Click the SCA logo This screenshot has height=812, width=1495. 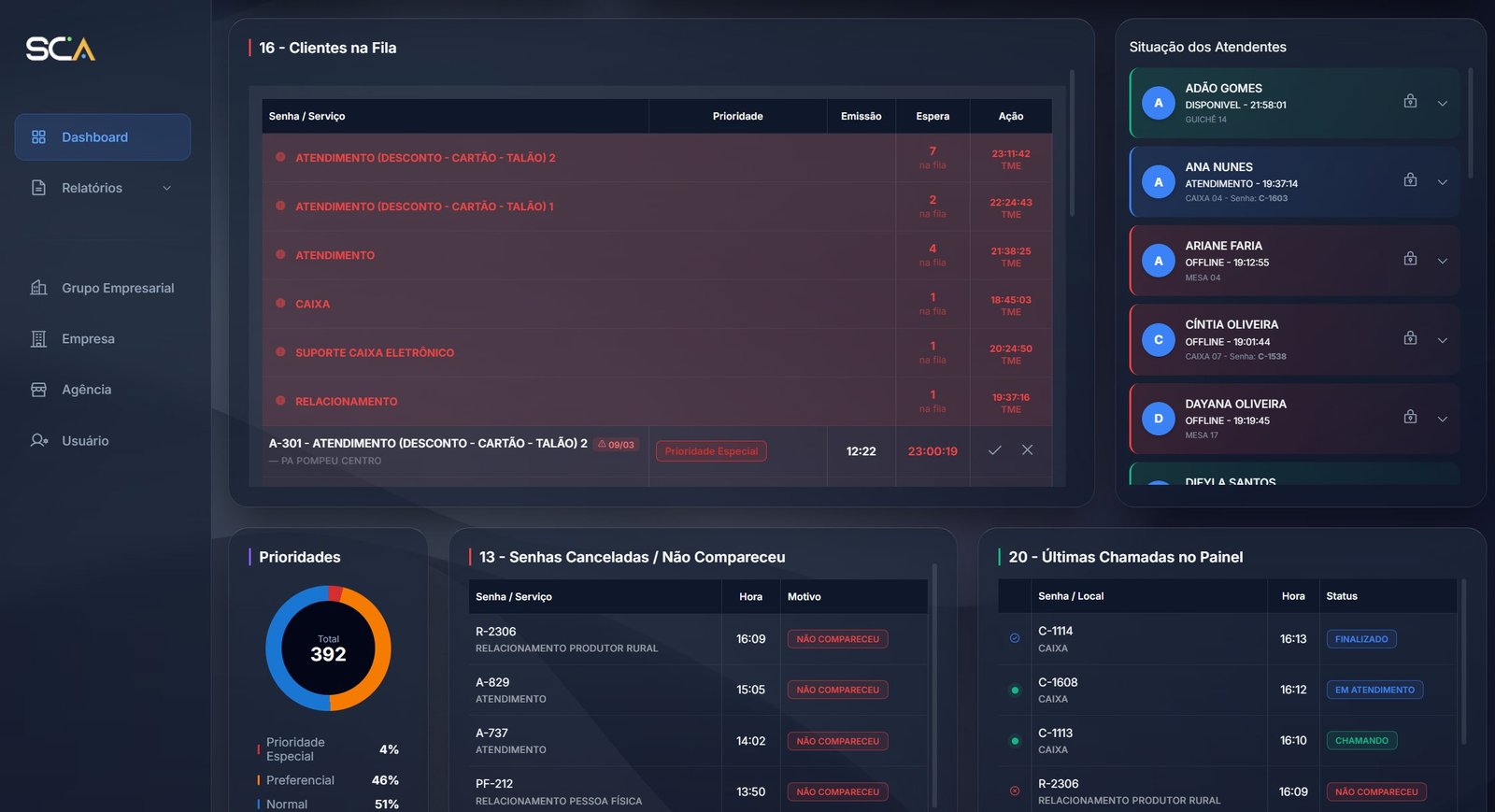pyautogui.click(x=61, y=49)
